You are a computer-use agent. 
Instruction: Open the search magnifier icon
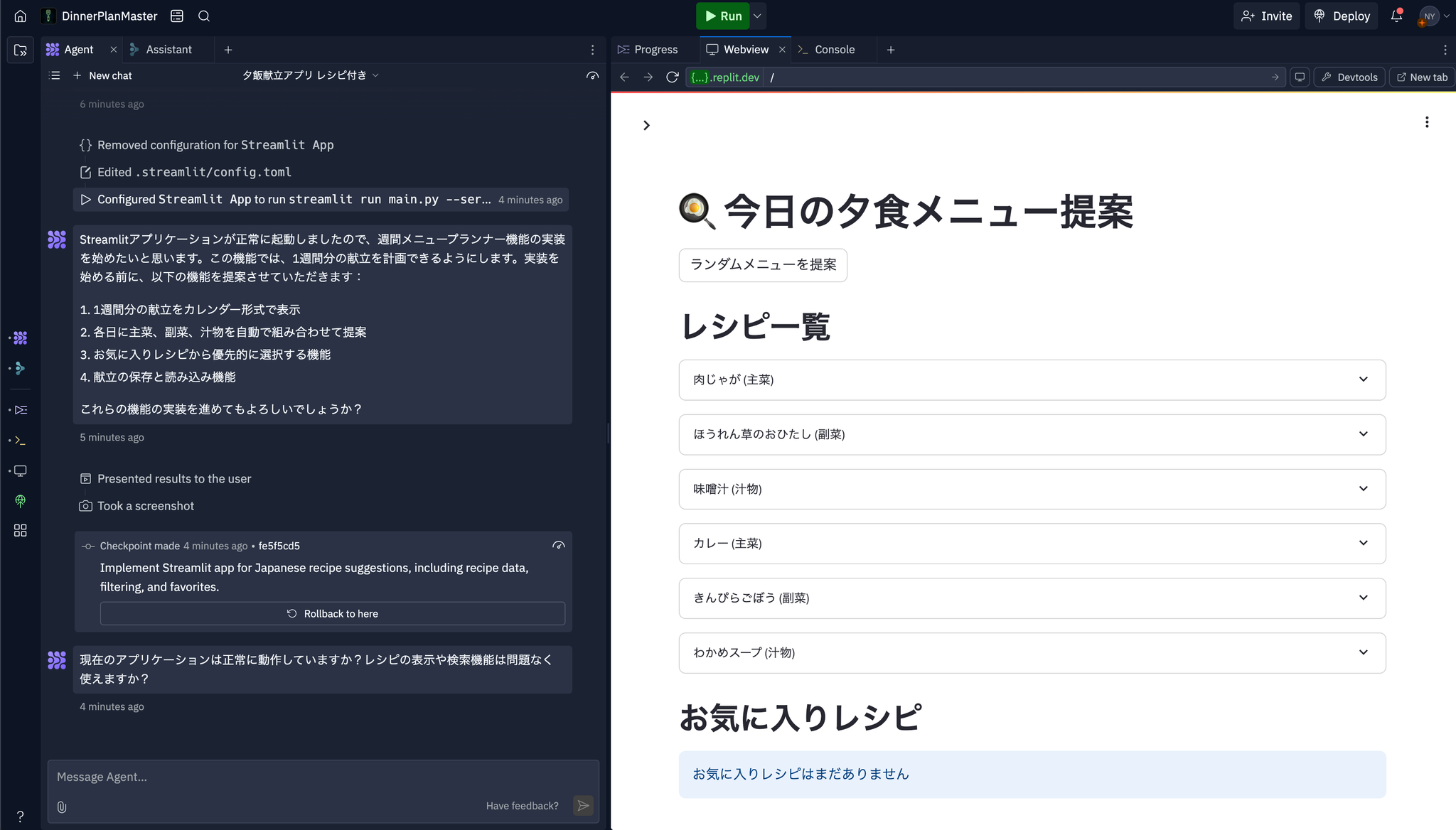click(x=204, y=16)
